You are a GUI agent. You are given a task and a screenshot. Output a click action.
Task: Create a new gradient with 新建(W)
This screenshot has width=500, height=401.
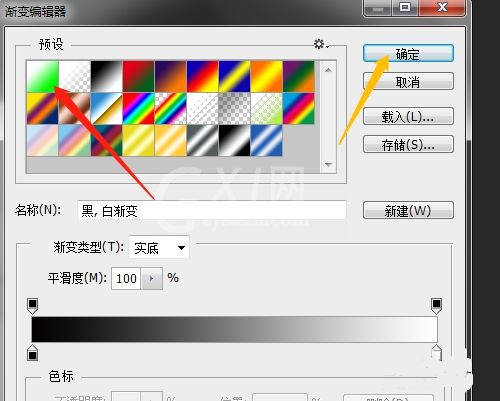coord(408,210)
